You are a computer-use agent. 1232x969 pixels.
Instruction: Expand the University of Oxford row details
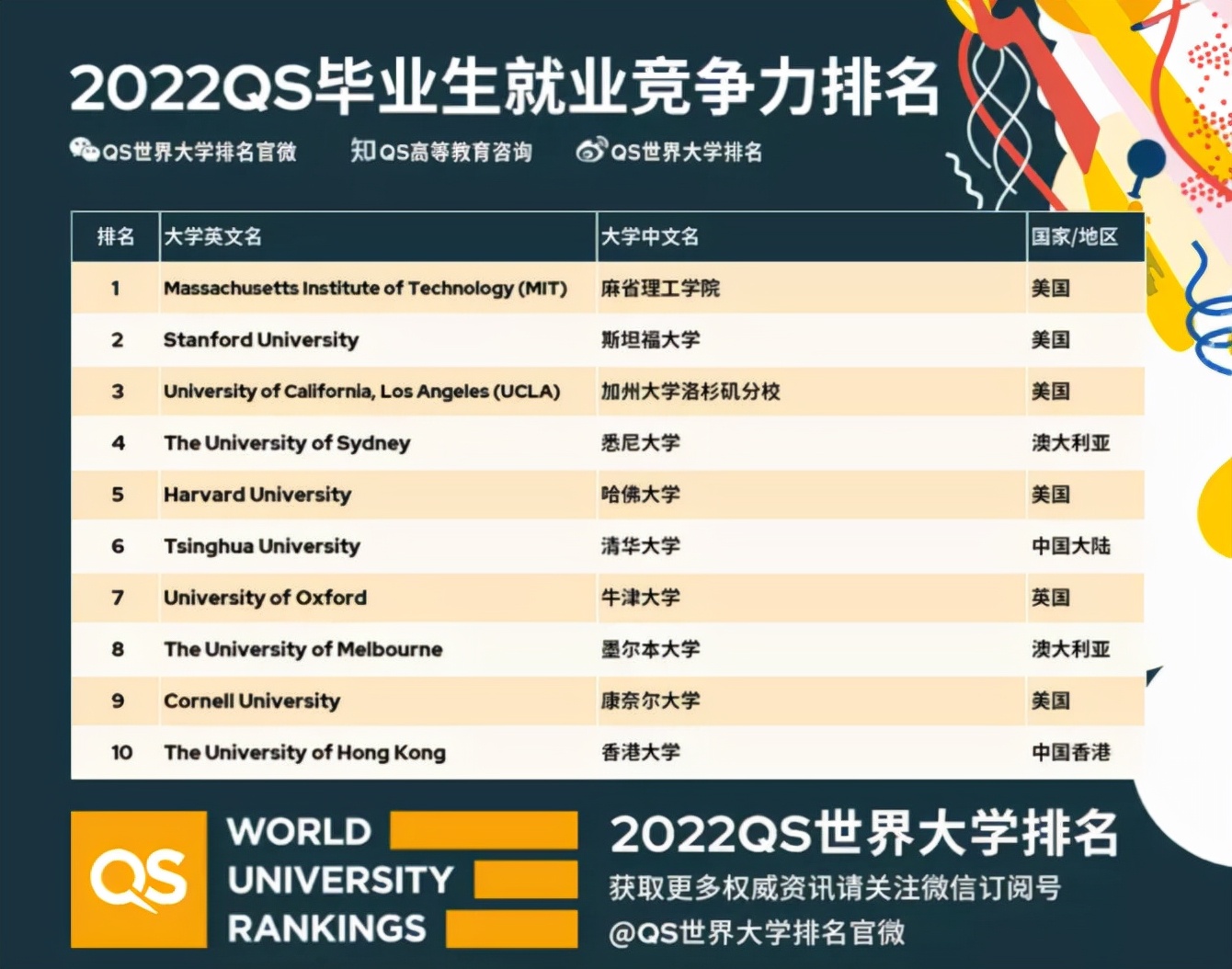[x=265, y=598]
